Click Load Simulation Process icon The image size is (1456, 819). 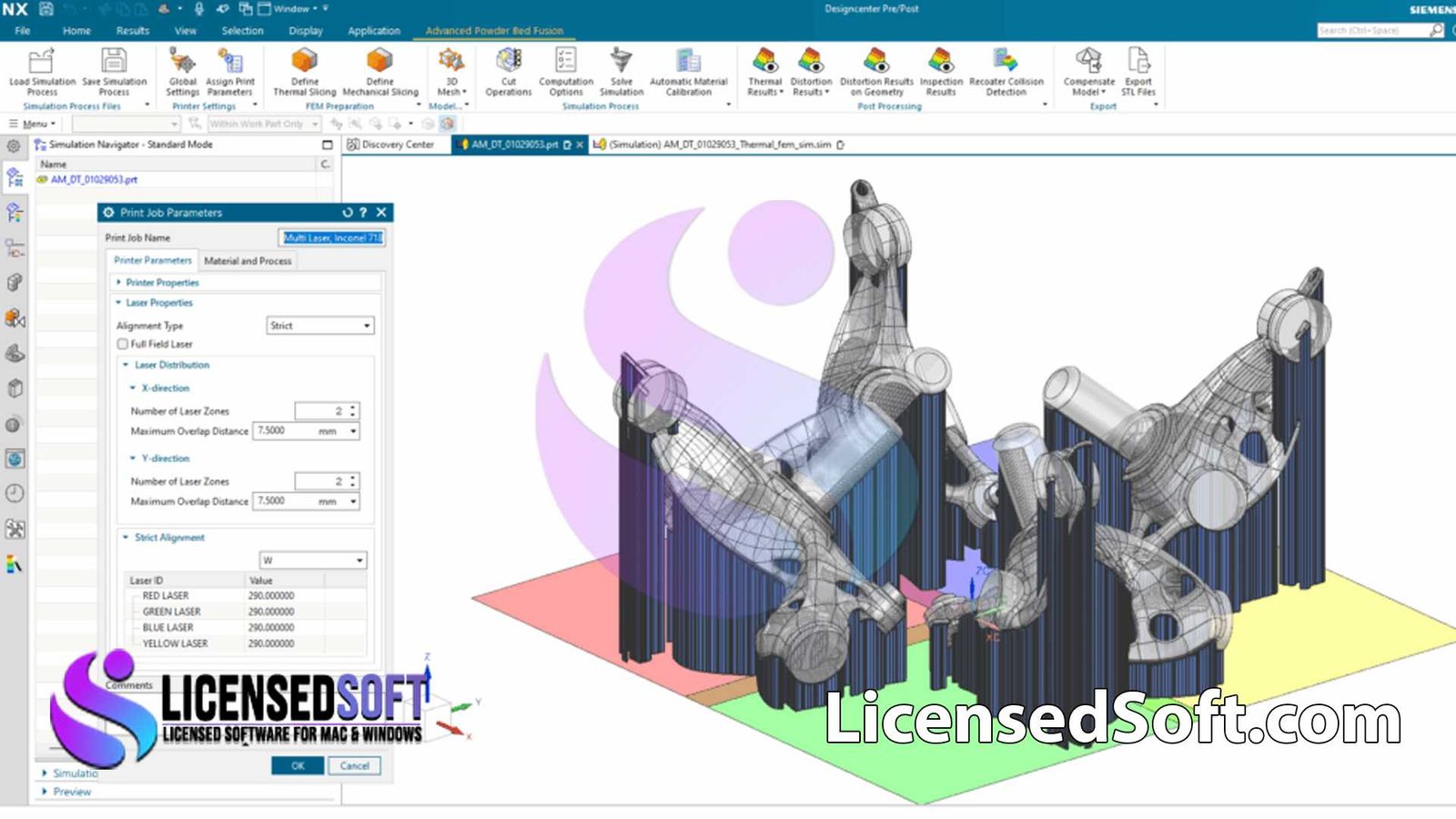(x=42, y=61)
